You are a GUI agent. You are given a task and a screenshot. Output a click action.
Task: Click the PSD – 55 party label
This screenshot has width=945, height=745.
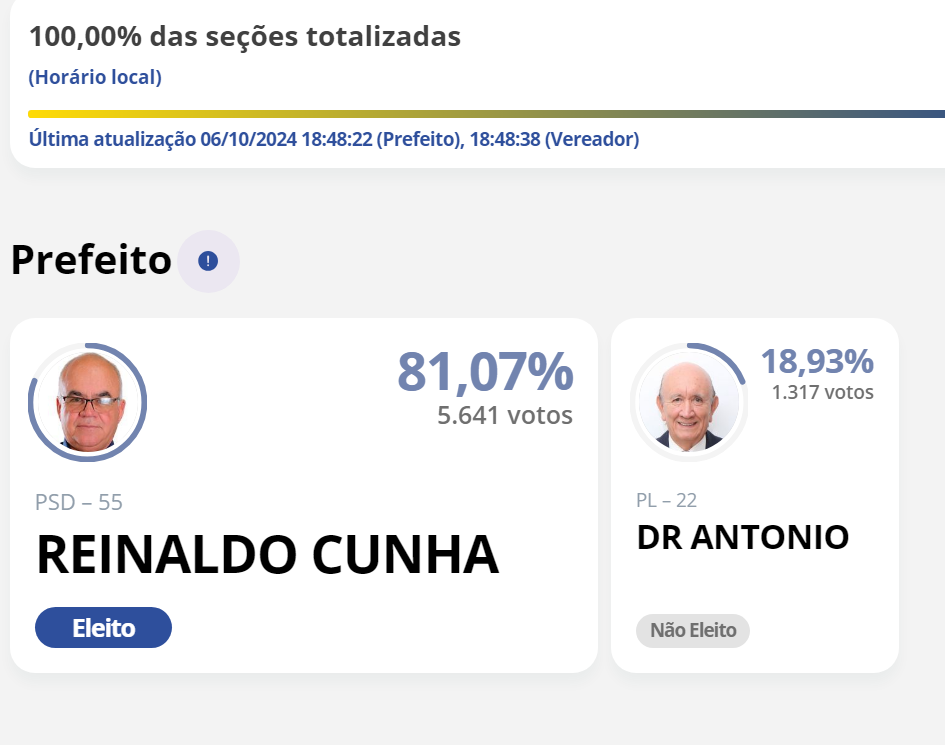[79, 502]
